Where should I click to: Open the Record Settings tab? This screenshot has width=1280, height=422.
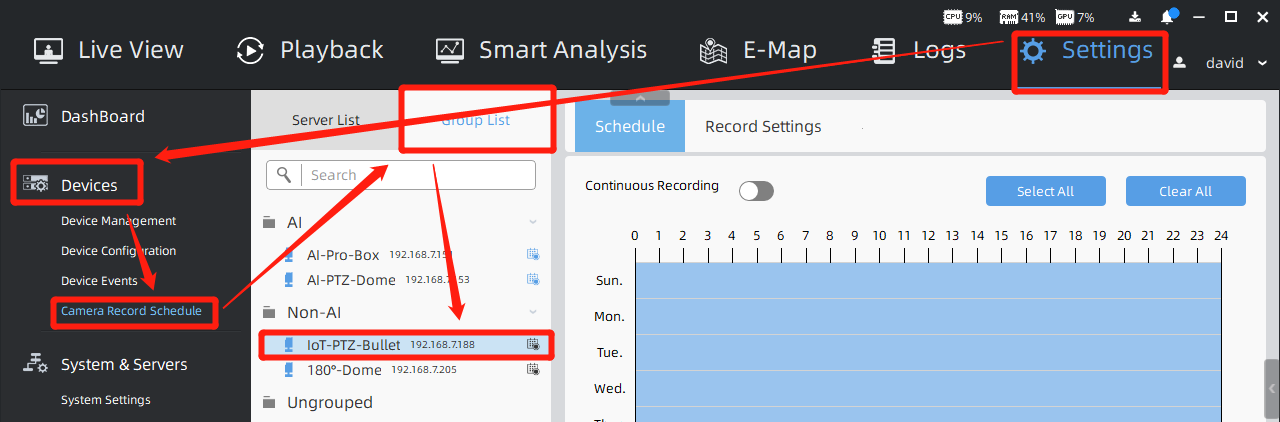pyautogui.click(x=763, y=126)
